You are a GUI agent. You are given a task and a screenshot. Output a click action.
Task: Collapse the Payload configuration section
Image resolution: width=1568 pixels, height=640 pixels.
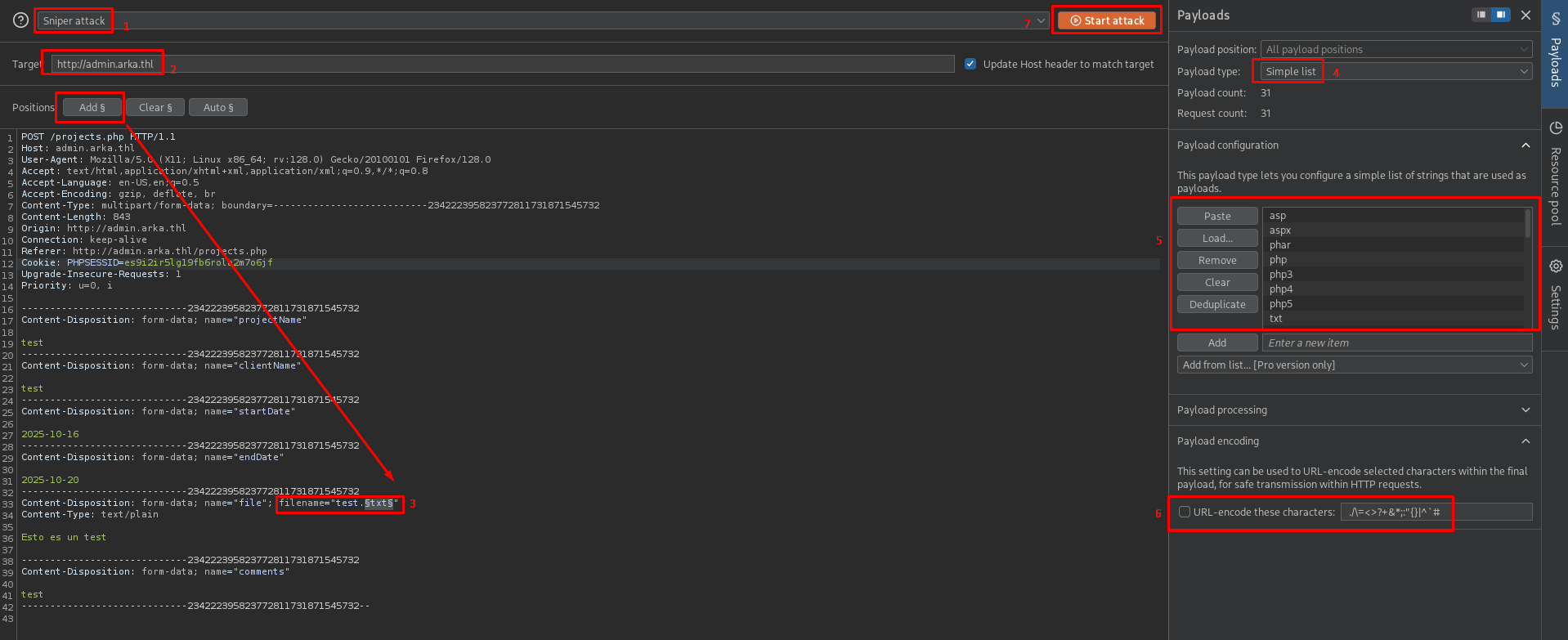[x=1525, y=145]
